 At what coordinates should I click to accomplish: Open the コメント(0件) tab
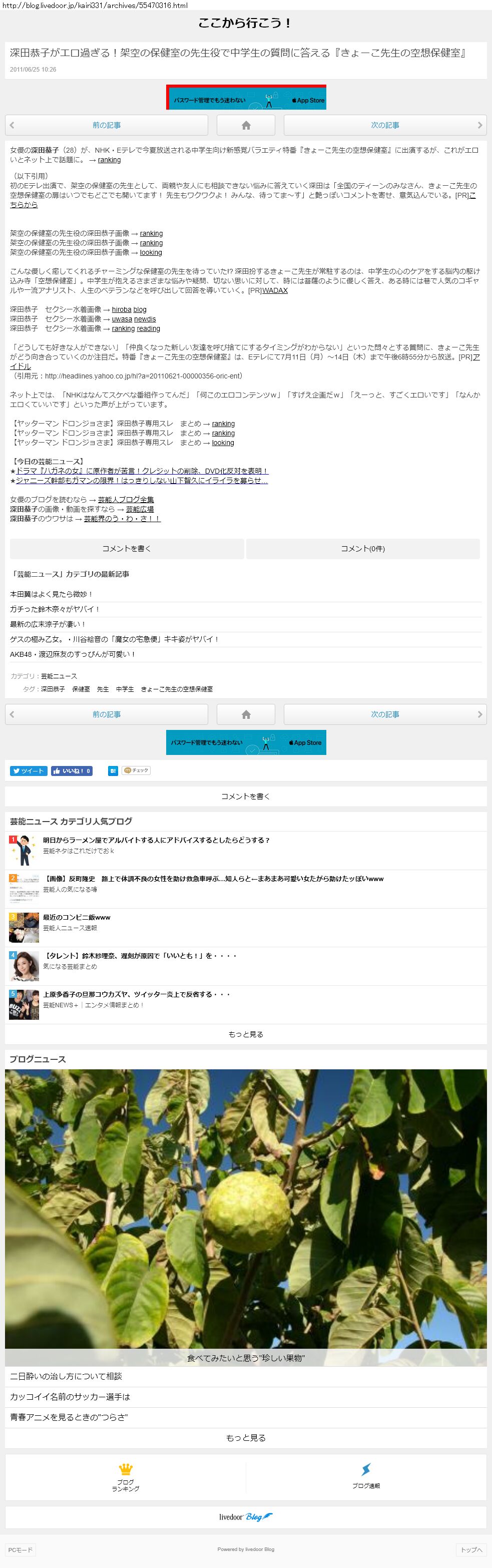(362, 548)
